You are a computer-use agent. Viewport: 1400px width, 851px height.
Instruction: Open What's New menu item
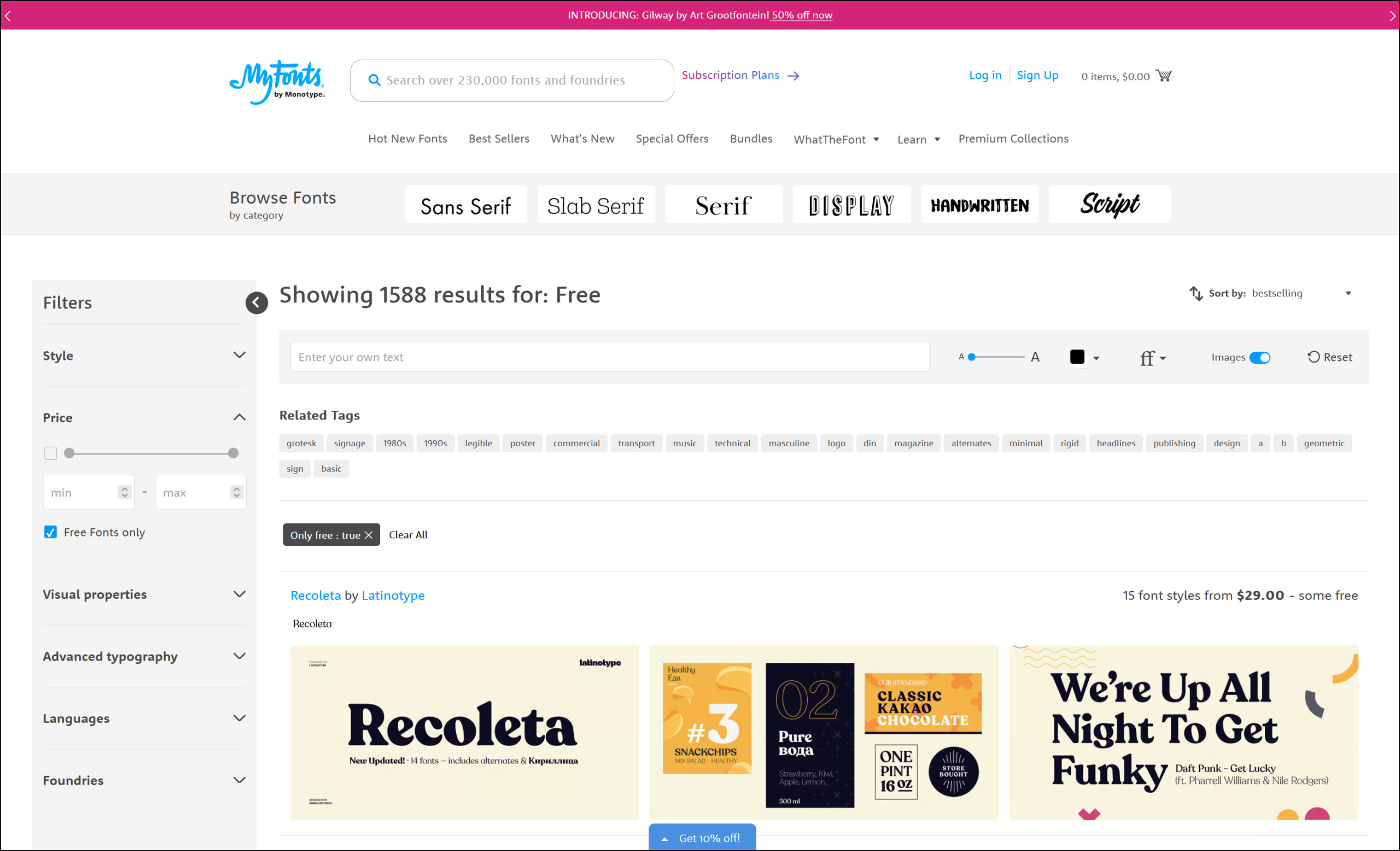point(582,138)
